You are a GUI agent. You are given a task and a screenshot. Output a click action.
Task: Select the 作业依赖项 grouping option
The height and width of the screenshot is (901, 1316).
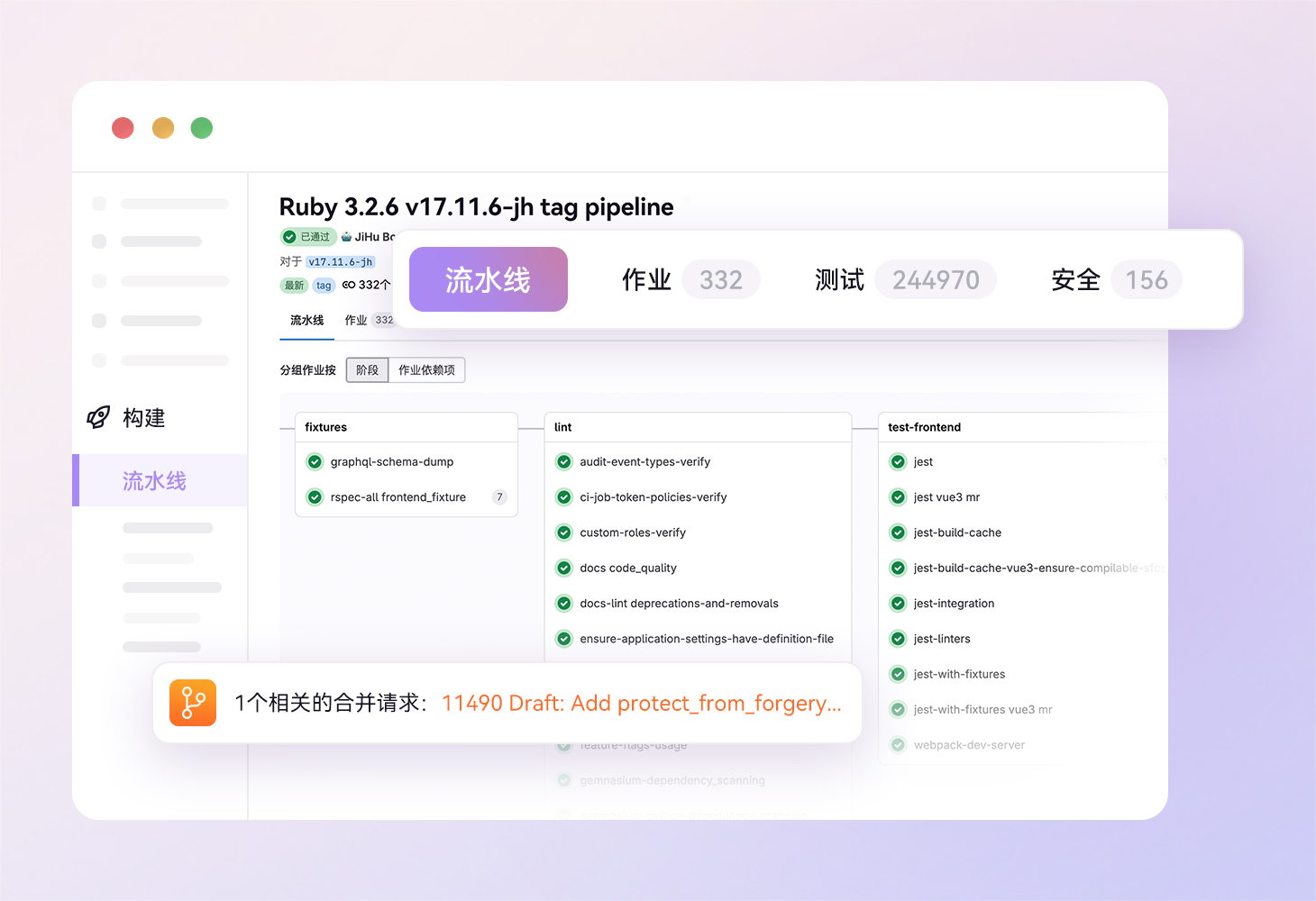point(426,370)
